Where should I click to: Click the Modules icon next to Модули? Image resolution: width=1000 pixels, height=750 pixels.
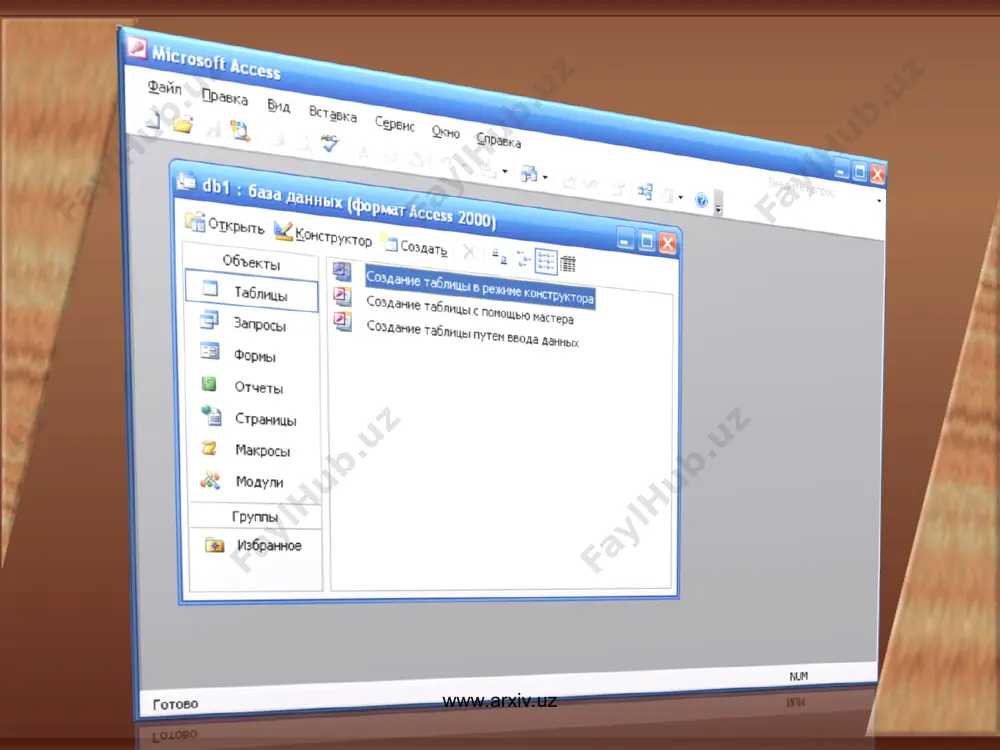[x=210, y=480]
